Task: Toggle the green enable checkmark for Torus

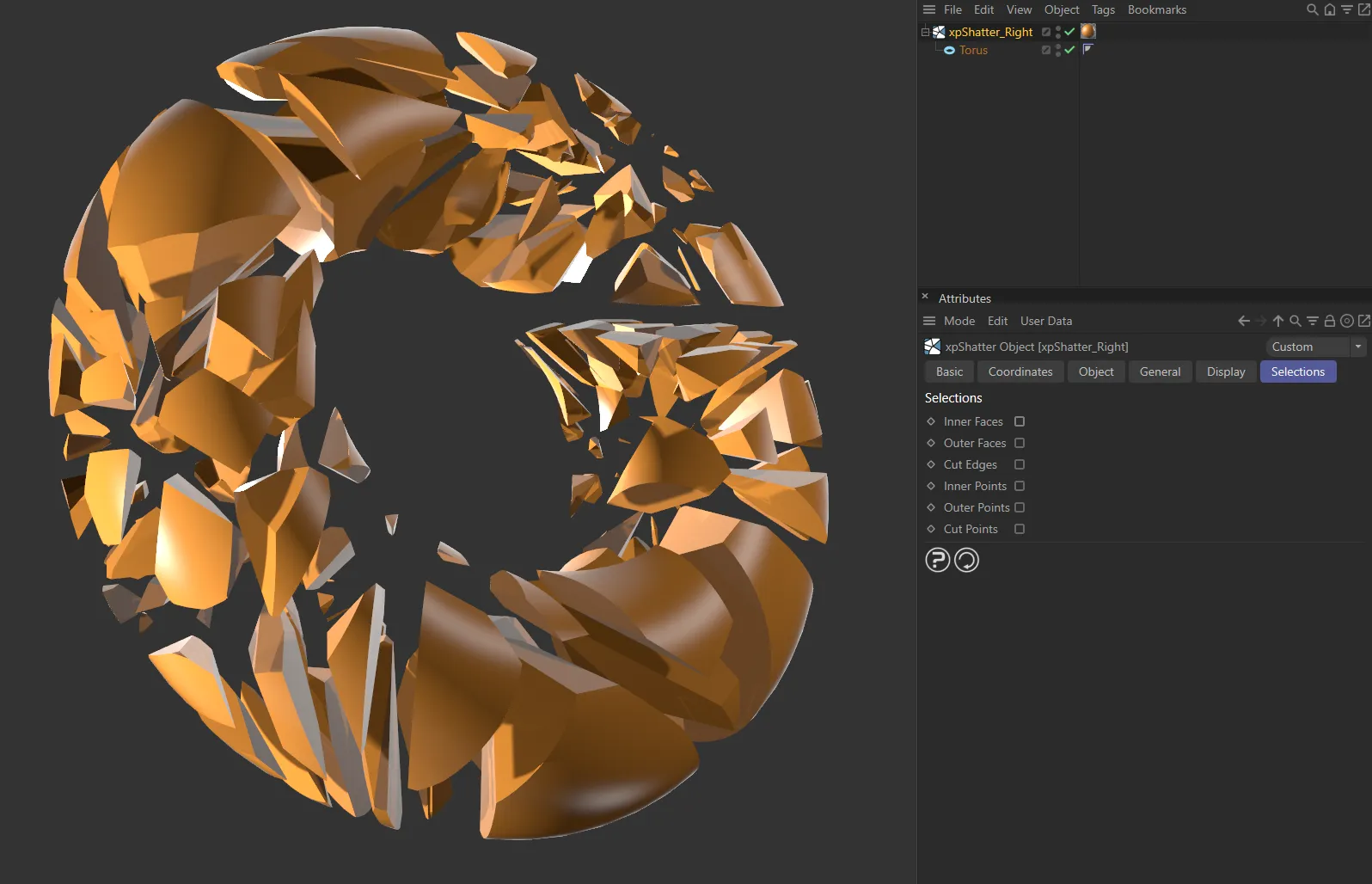Action: pos(1069,50)
